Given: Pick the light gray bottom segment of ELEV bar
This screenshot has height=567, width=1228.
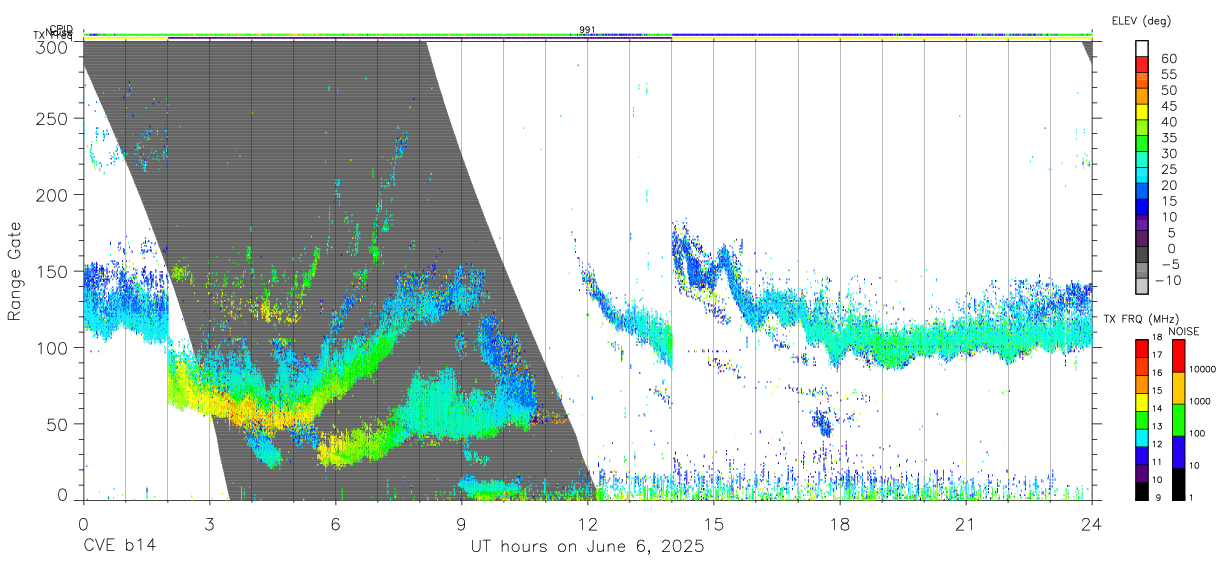Looking at the screenshot, I should click(x=1142, y=287).
